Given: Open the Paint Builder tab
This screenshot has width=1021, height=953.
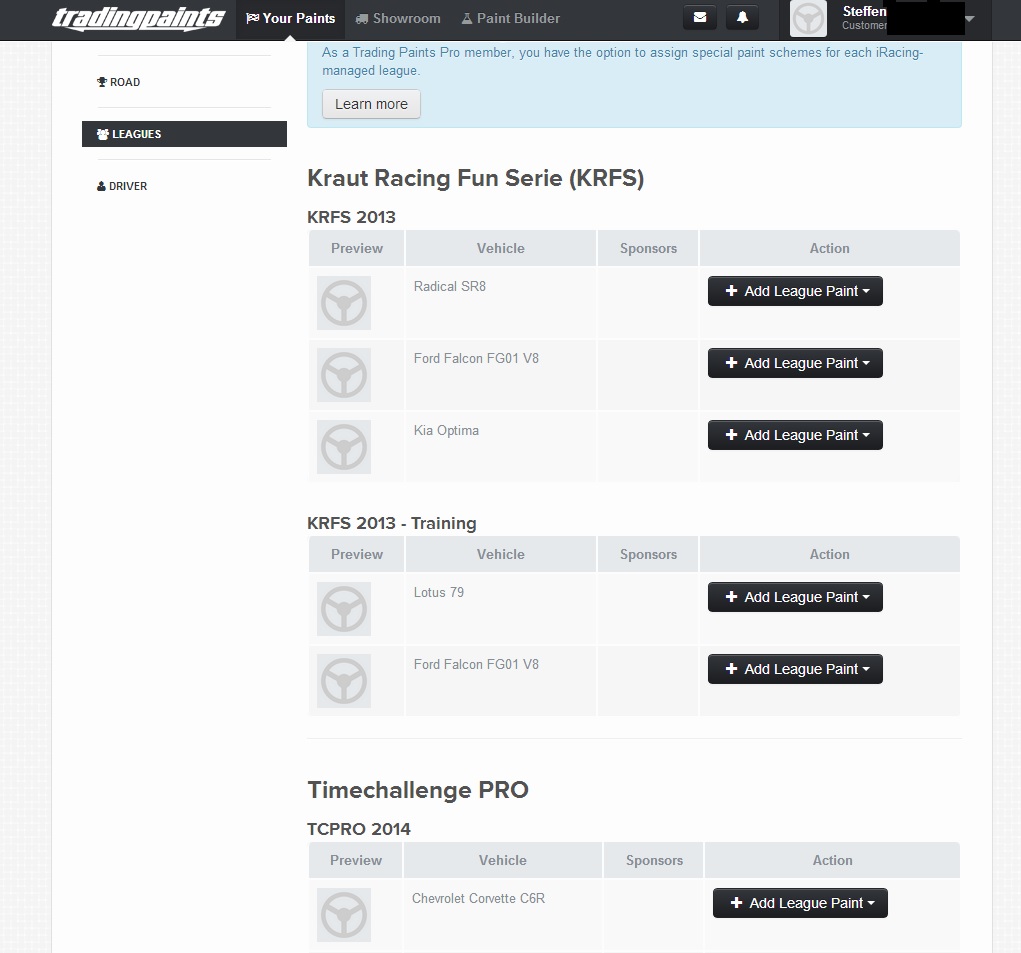Looking at the screenshot, I should coord(511,19).
